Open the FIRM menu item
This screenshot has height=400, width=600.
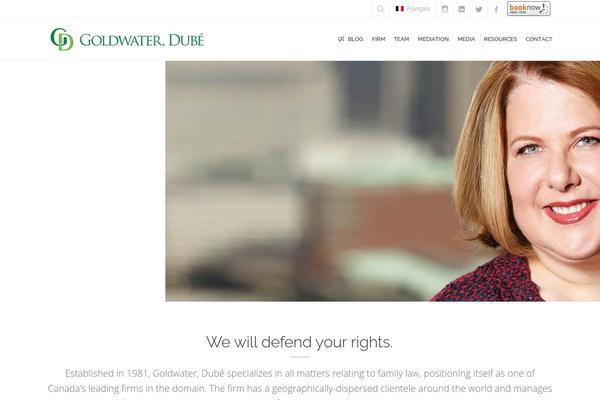coord(378,39)
